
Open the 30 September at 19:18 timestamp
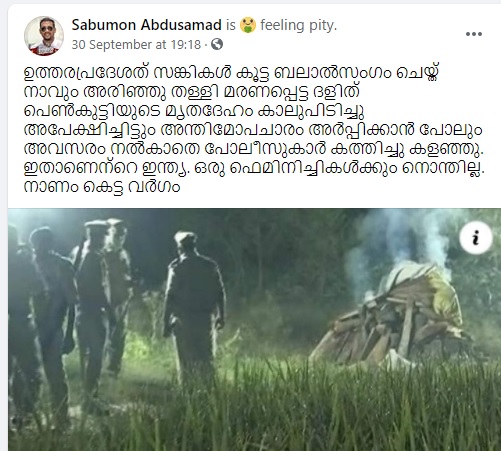(136, 44)
